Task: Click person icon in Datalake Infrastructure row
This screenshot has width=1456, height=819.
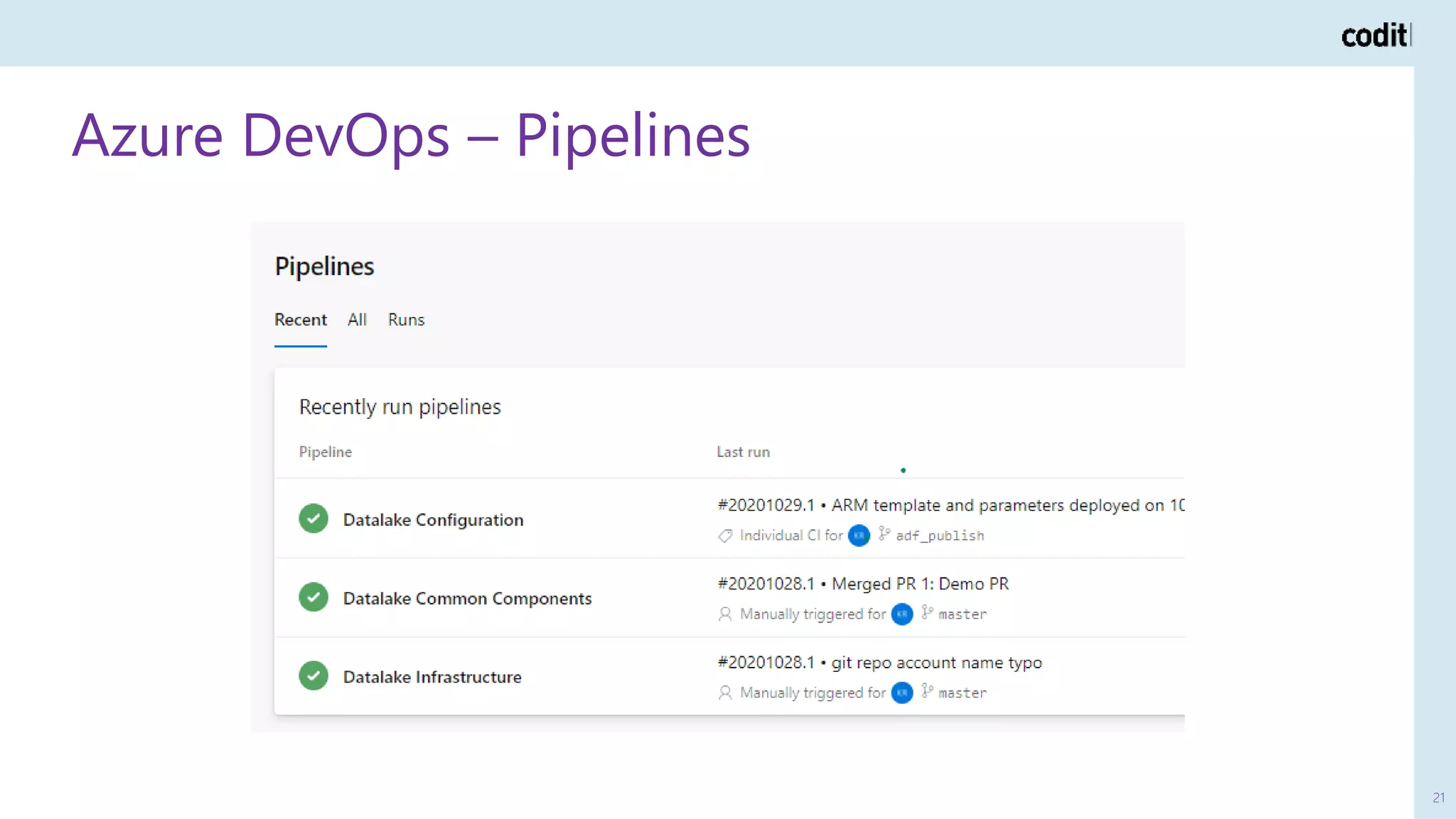Action: (725, 692)
